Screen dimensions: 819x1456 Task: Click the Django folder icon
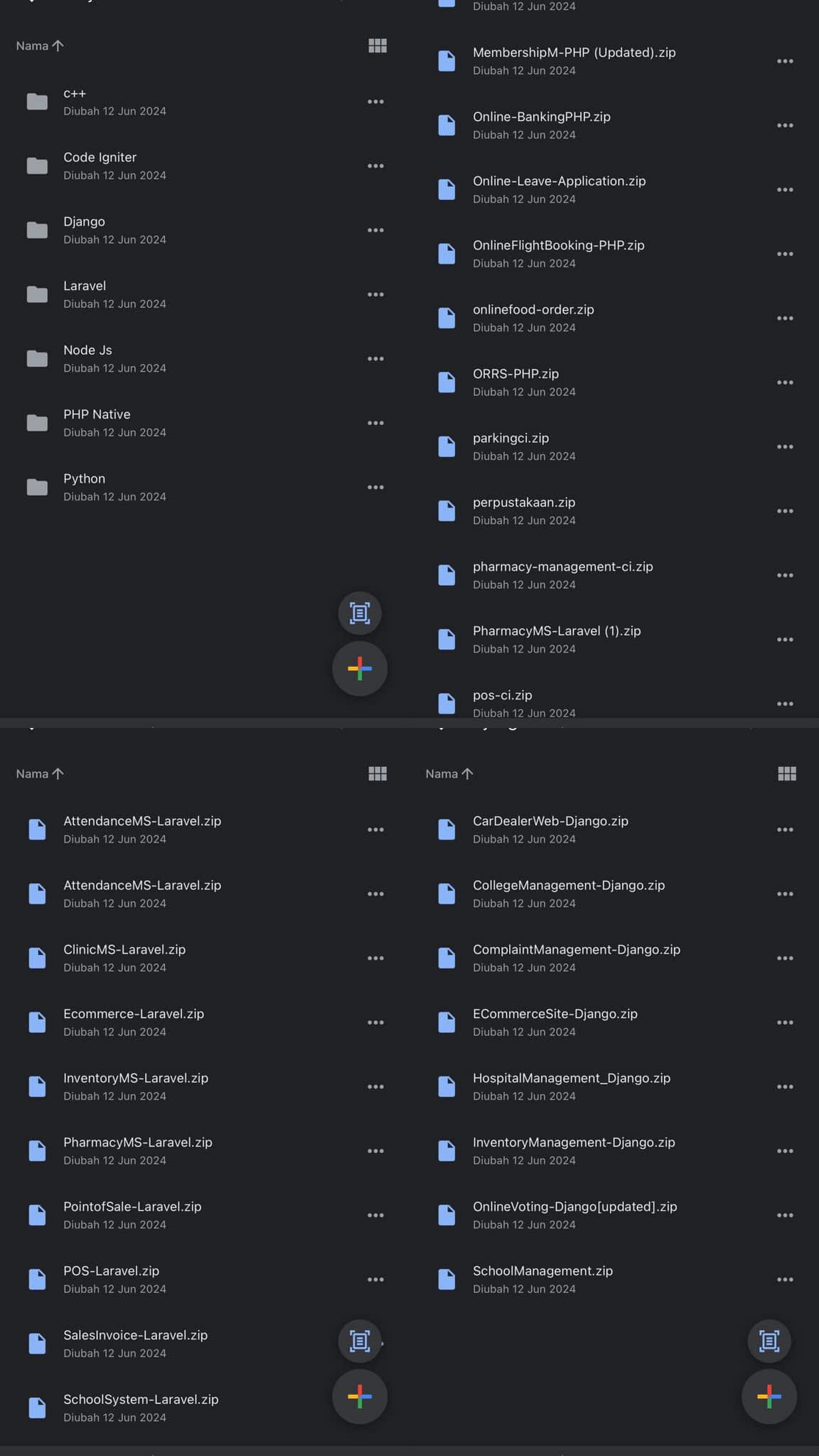[x=37, y=230]
